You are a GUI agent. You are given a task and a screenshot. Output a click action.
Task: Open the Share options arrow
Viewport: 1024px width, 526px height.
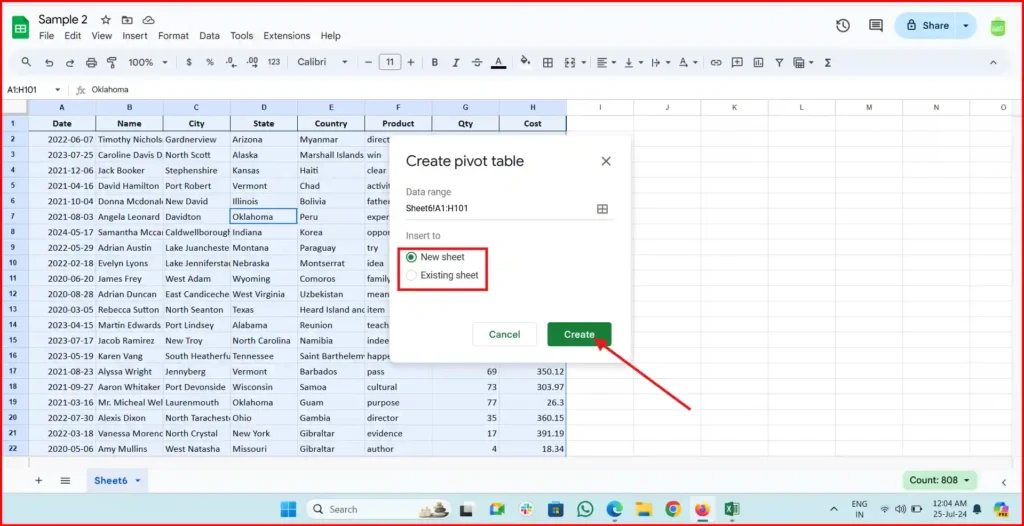(966, 25)
